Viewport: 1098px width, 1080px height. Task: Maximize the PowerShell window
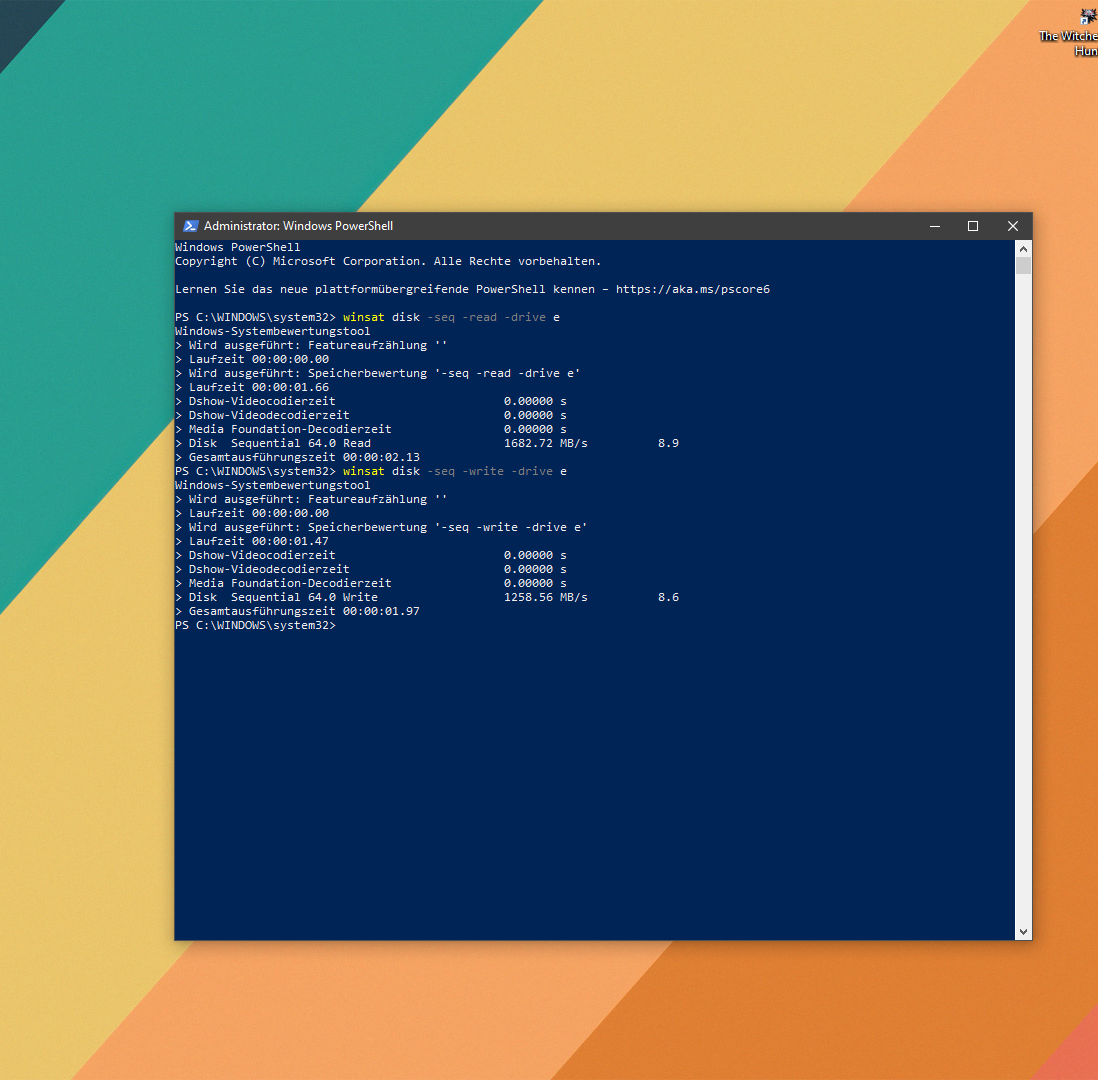point(973,226)
